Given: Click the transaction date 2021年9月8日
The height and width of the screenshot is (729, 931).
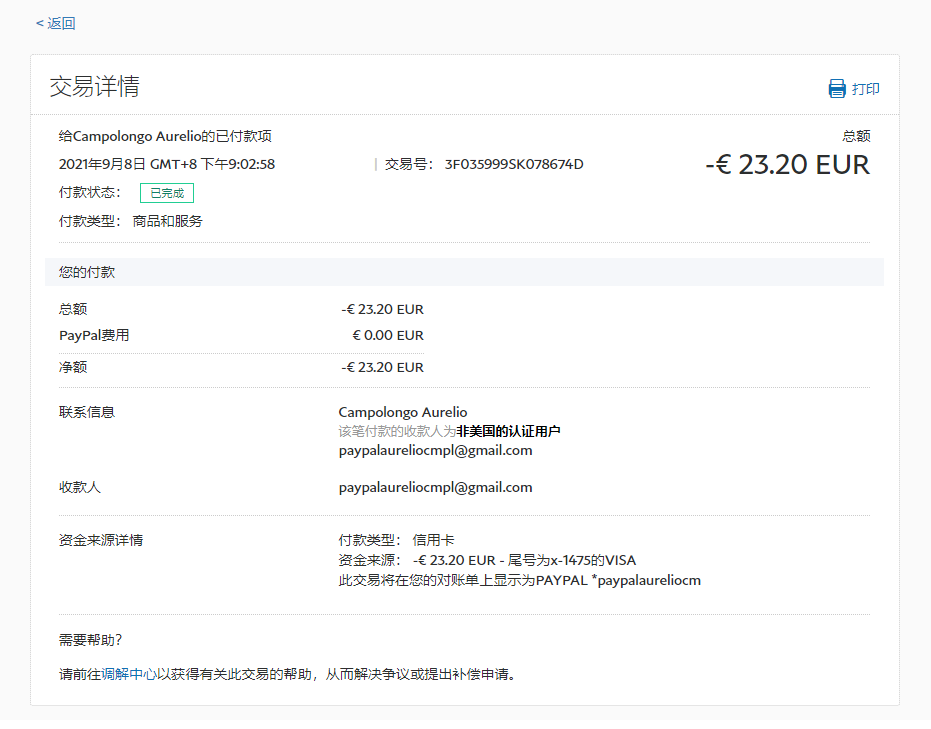Looking at the screenshot, I should tap(102, 164).
